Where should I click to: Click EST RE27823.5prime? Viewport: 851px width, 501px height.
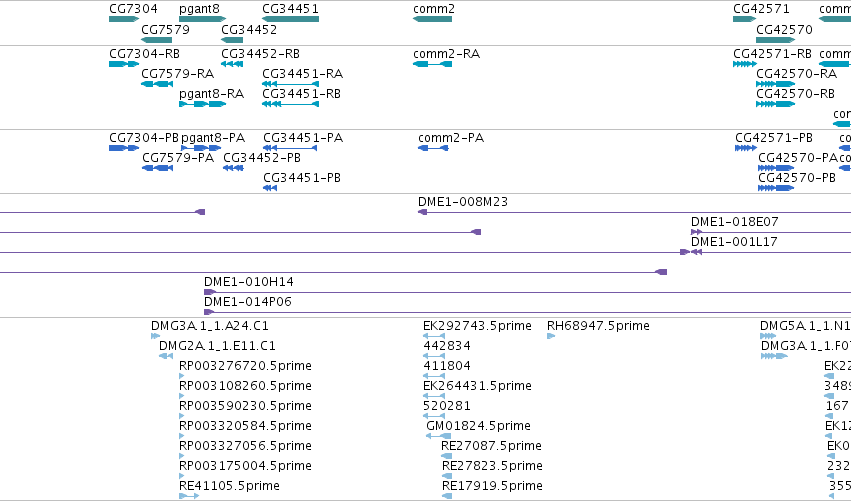(492, 466)
